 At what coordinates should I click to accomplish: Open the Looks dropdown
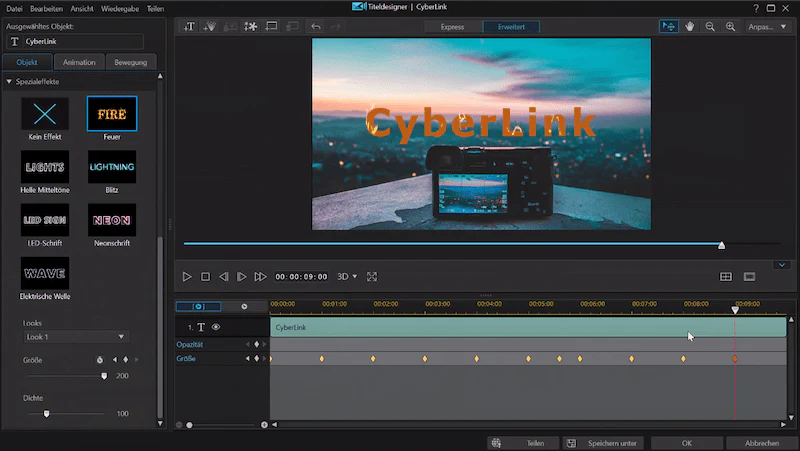coord(76,337)
